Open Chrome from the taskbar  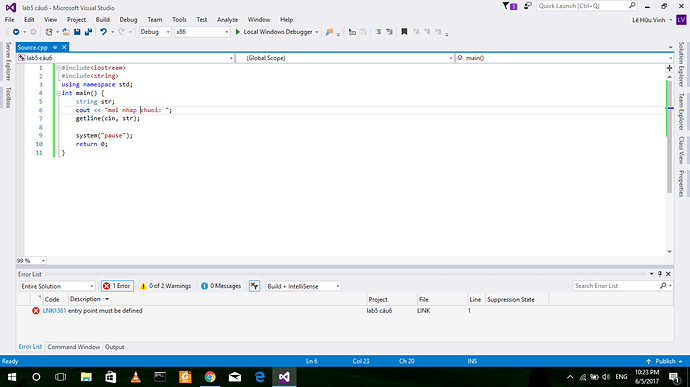point(210,377)
